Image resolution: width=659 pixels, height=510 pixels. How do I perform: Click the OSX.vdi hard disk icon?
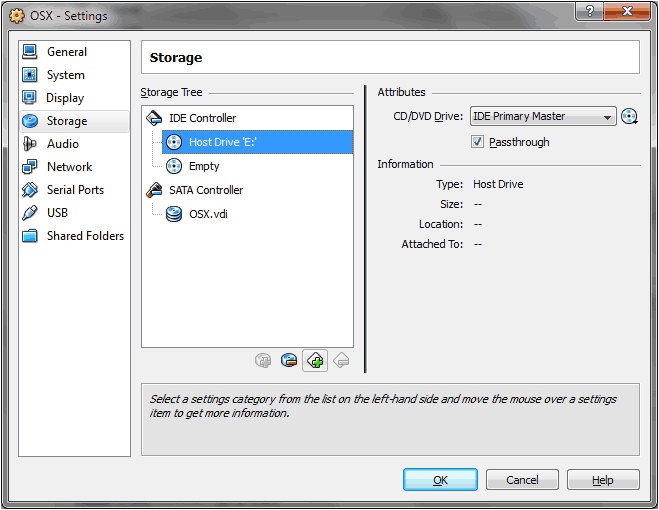pyautogui.click(x=174, y=214)
